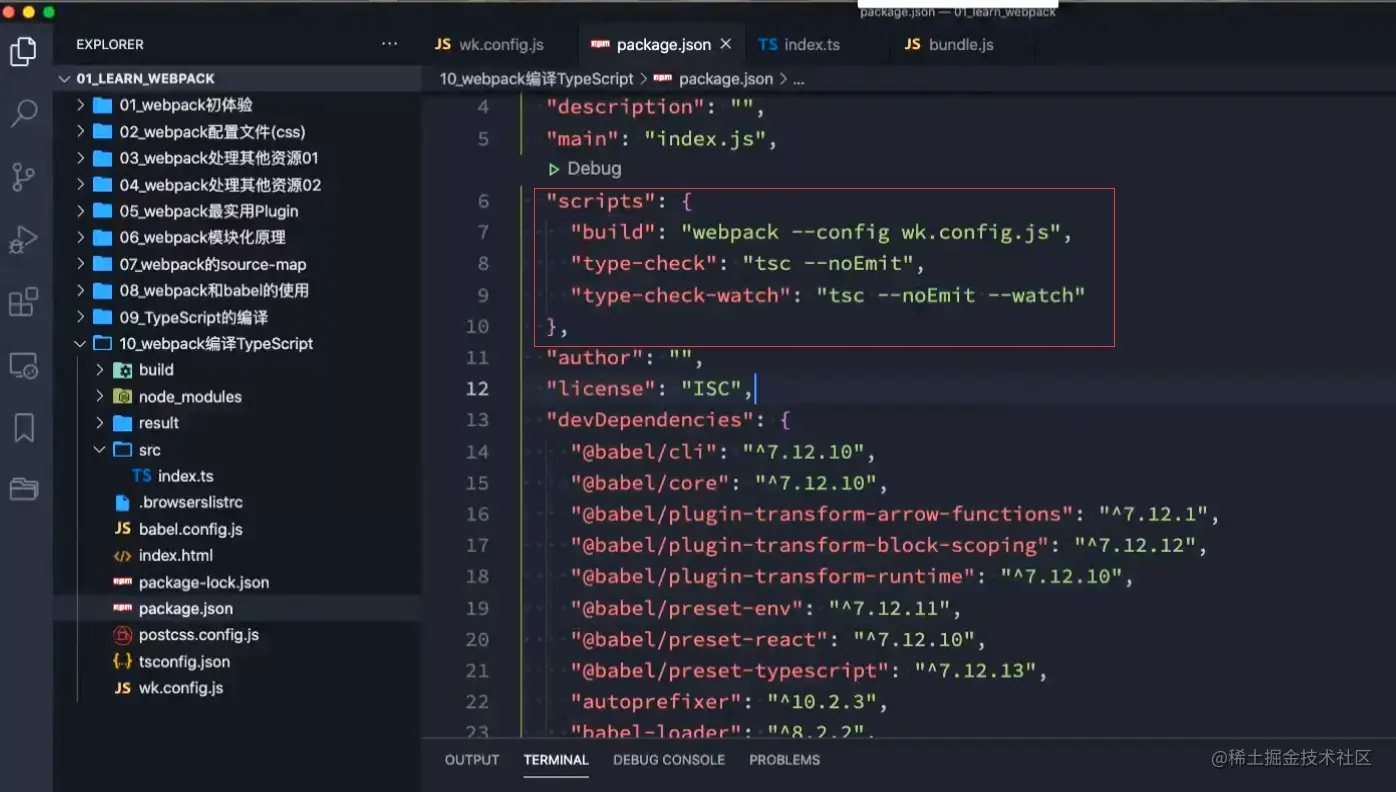Click the "autoprefixer" dependency on line 22

[x=656, y=702]
